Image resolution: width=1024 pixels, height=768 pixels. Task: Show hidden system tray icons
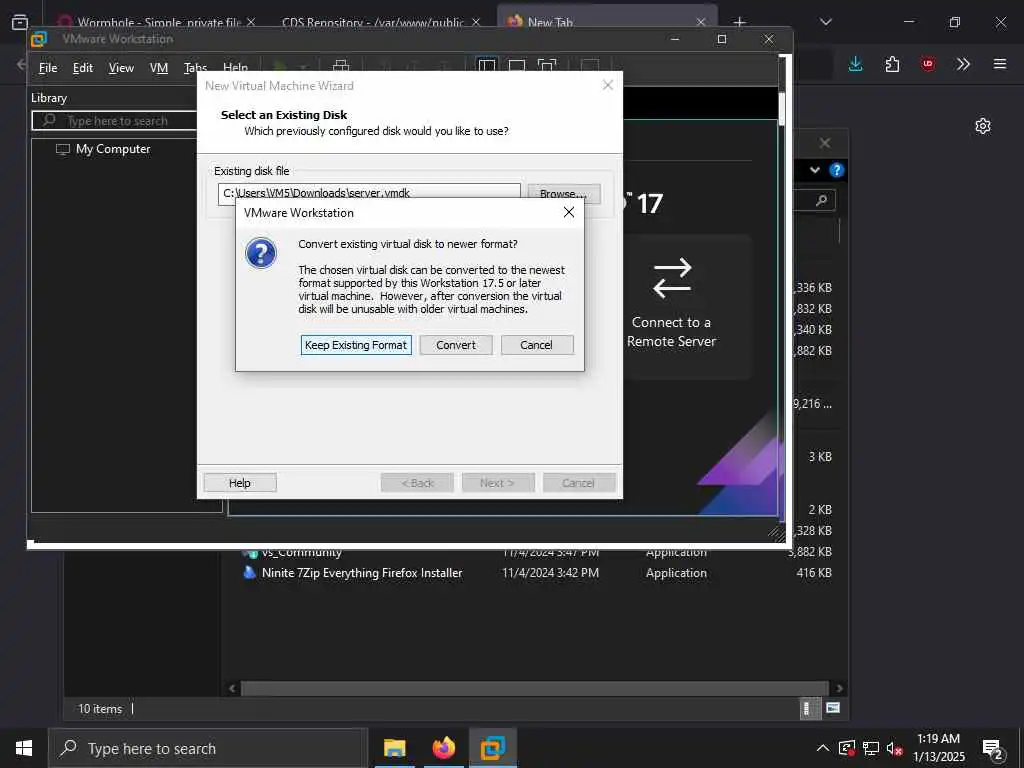click(823, 748)
